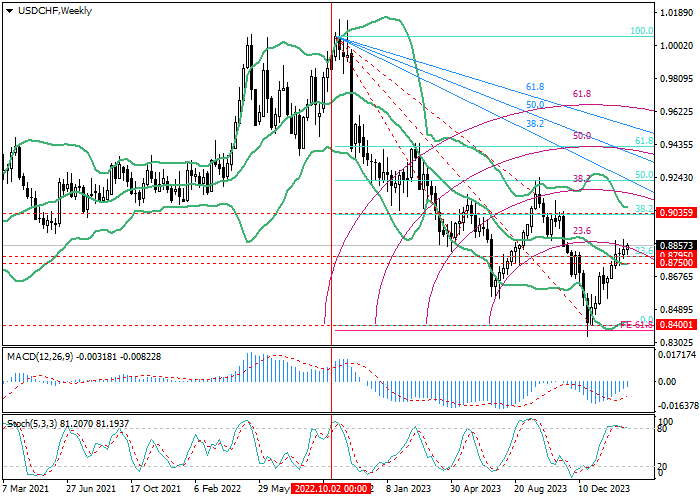Click the cyan 61.8 retracement label at right
Viewport: 700px width, 500px height.
pos(644,141)
